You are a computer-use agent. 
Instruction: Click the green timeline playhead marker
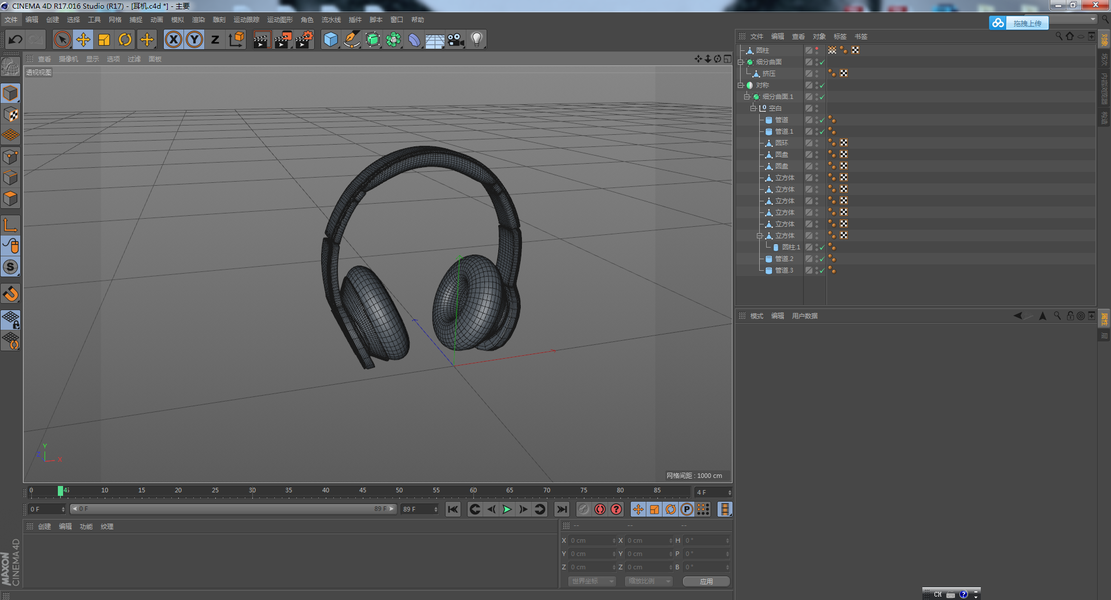coord(60,490)
